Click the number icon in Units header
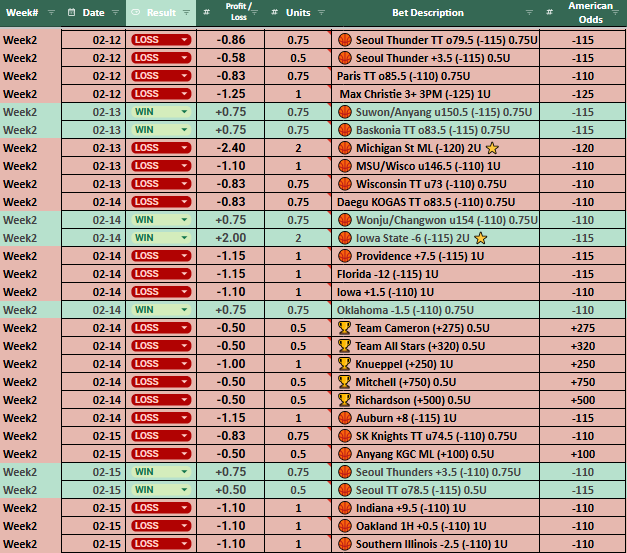 pos(274,12)
